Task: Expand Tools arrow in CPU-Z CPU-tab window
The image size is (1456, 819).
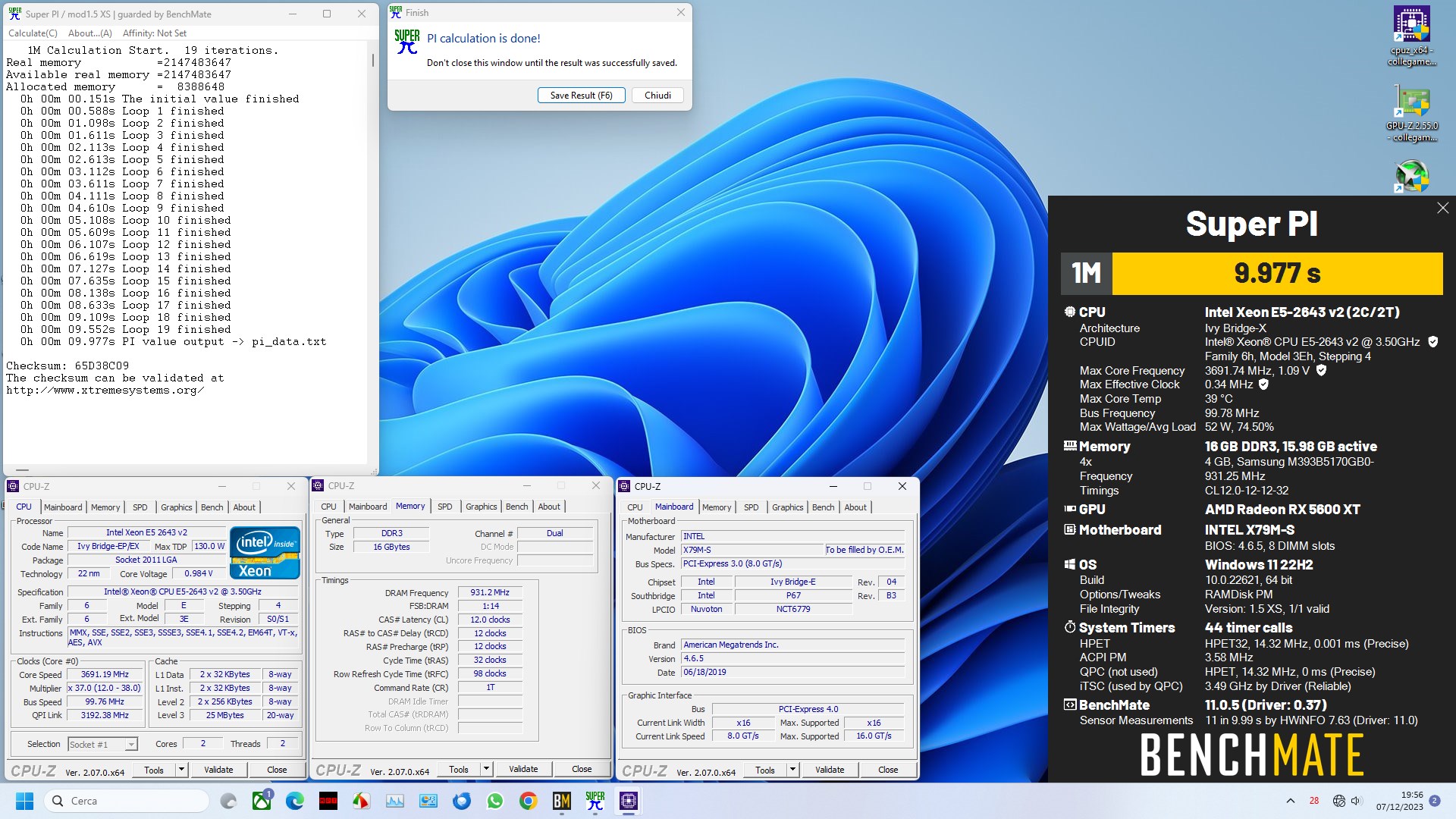Action: point(181,770)
